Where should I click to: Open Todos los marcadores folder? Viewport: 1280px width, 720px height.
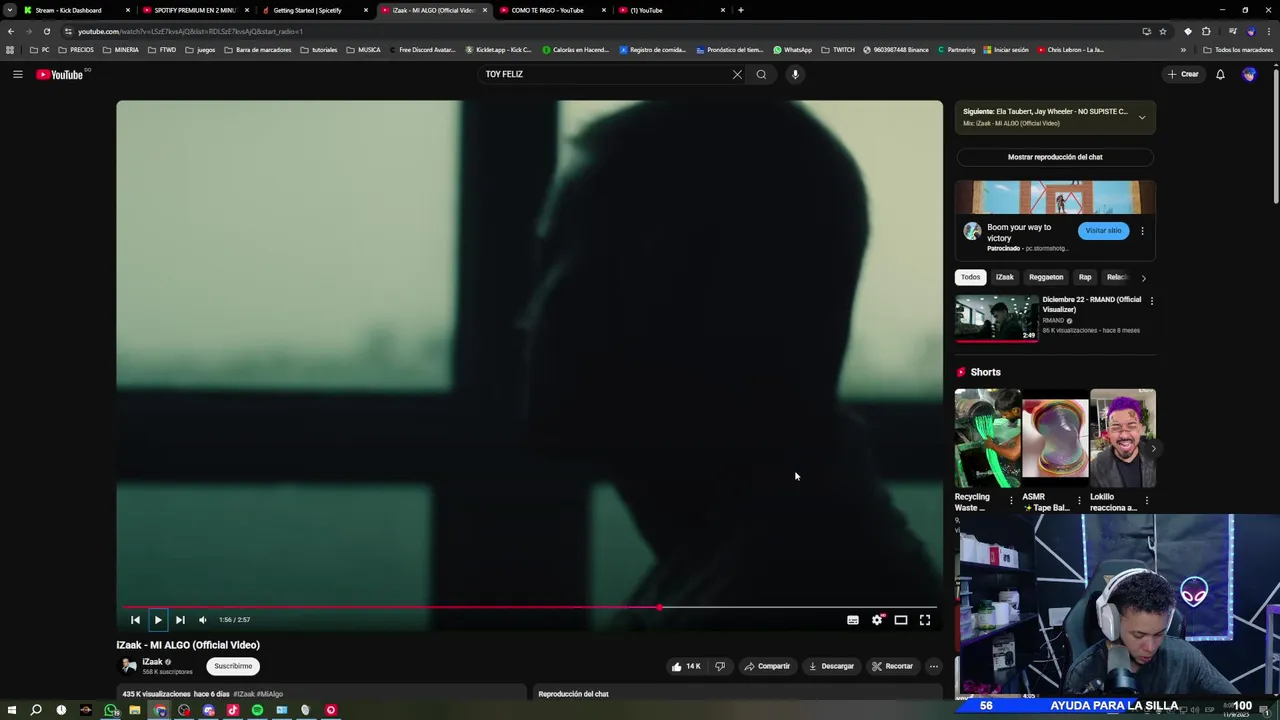point(1238,50)
